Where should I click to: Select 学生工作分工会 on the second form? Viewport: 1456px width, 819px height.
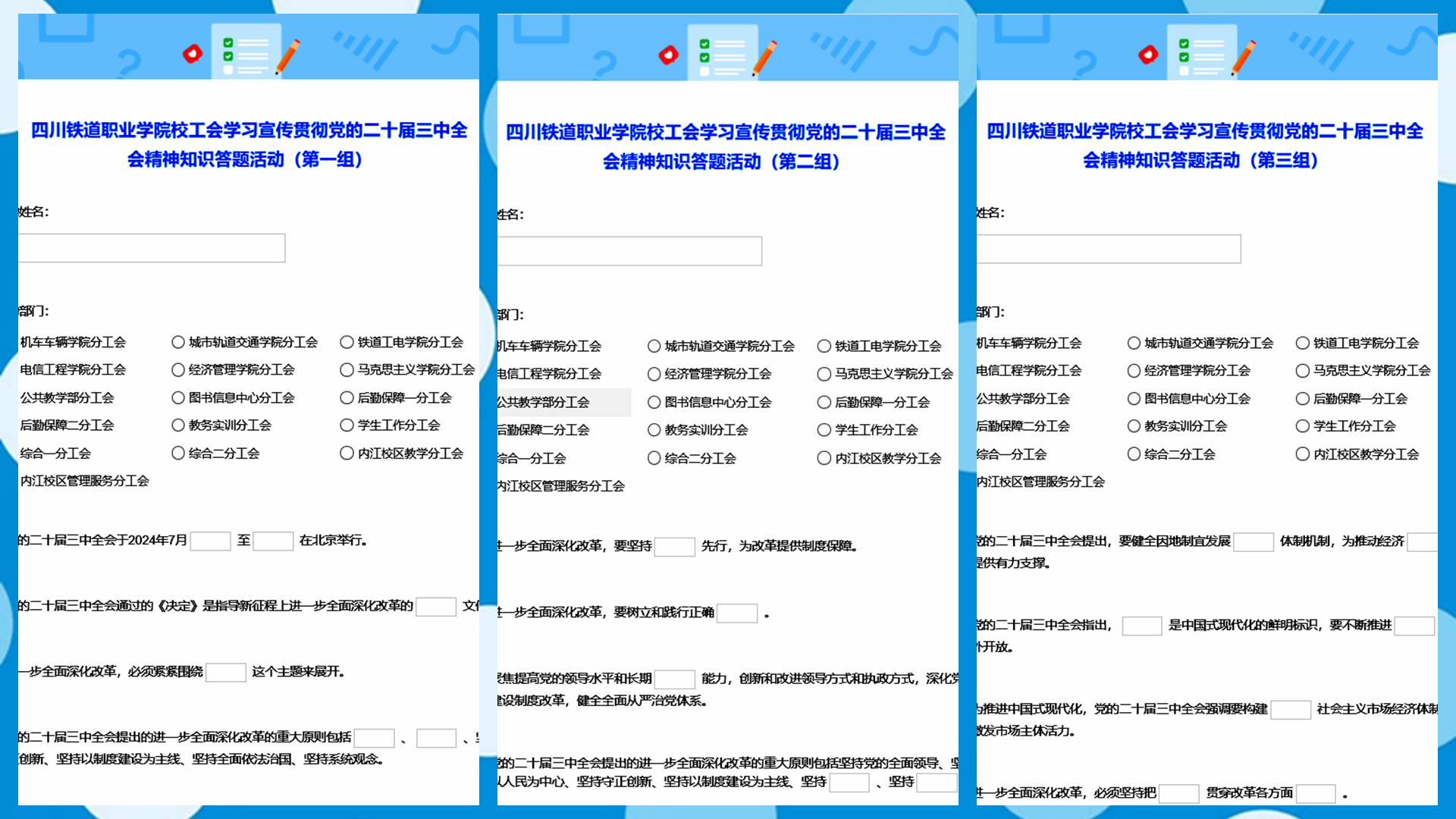pyautogui.click(x=824, y=430)
